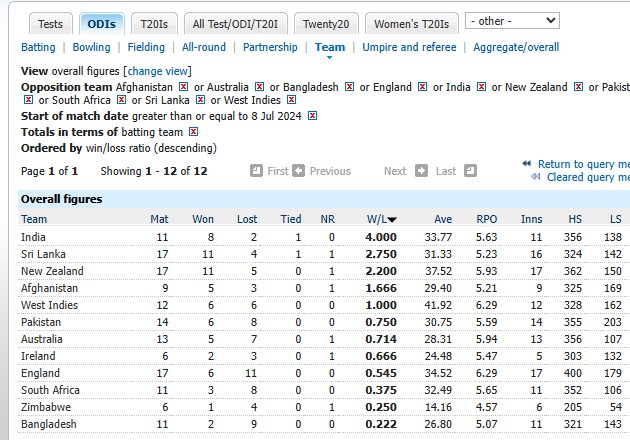The image size is (630, 440).
Task: Open Aggregate/overall records
Action: (516, 47)
